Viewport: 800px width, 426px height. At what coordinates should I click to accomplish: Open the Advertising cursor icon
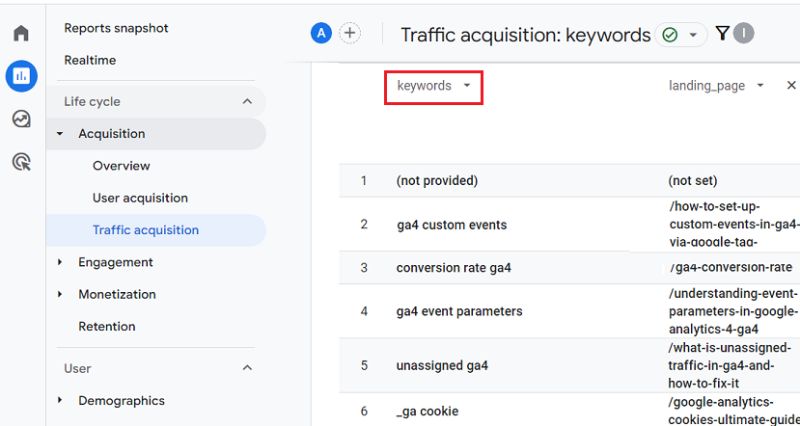(21, 162)
